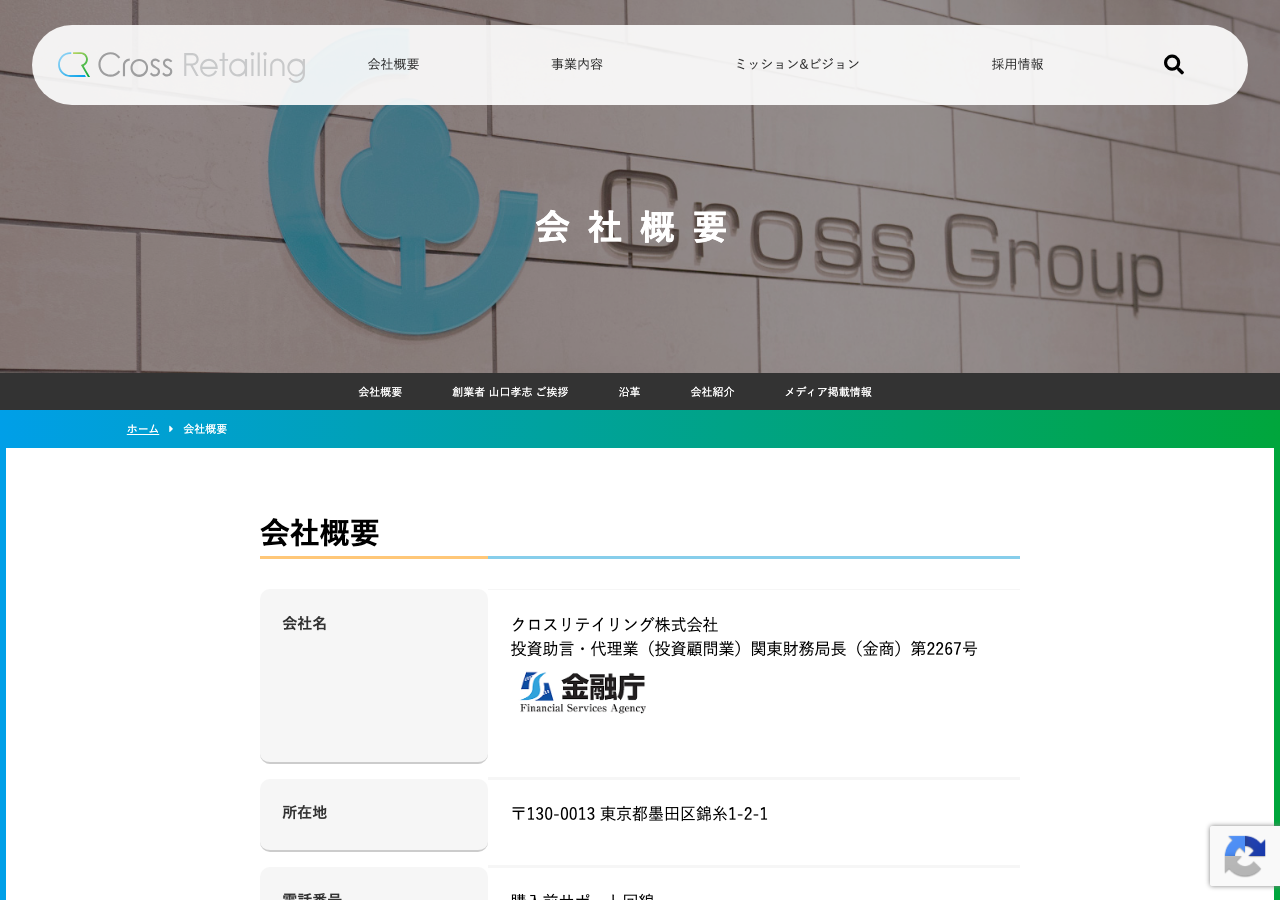The image size is (1280, 900).
Task: Select 会社紹介 in the sub-navigation bar
Action: pos(712,392)
